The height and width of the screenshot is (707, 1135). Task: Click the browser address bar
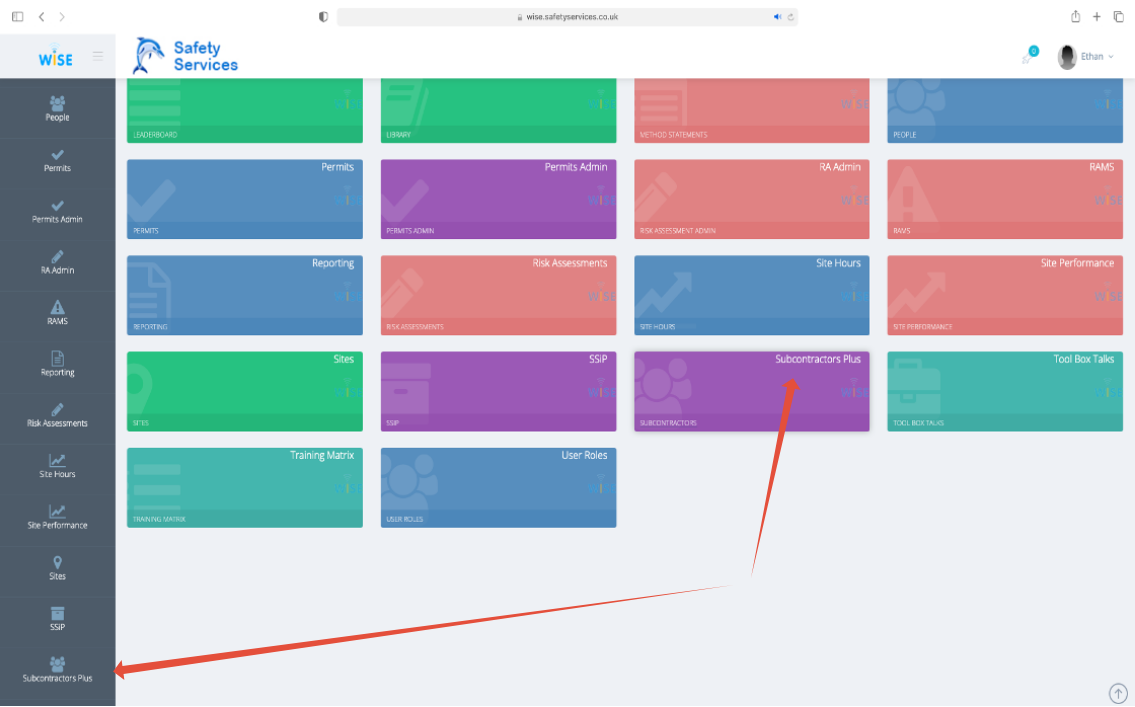coord(568,17)
